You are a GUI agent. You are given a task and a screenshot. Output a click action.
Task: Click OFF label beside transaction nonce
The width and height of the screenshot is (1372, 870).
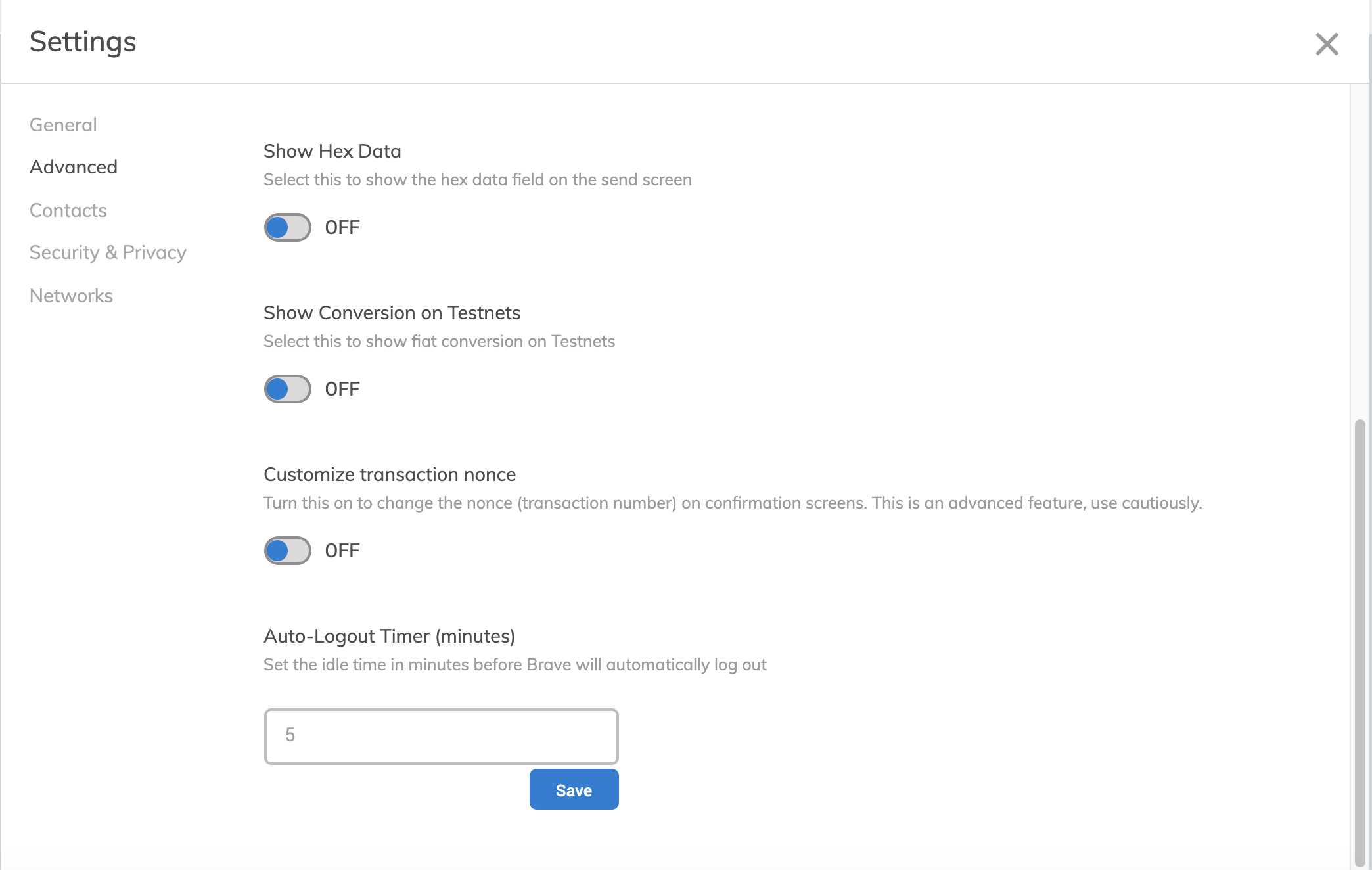342,551
